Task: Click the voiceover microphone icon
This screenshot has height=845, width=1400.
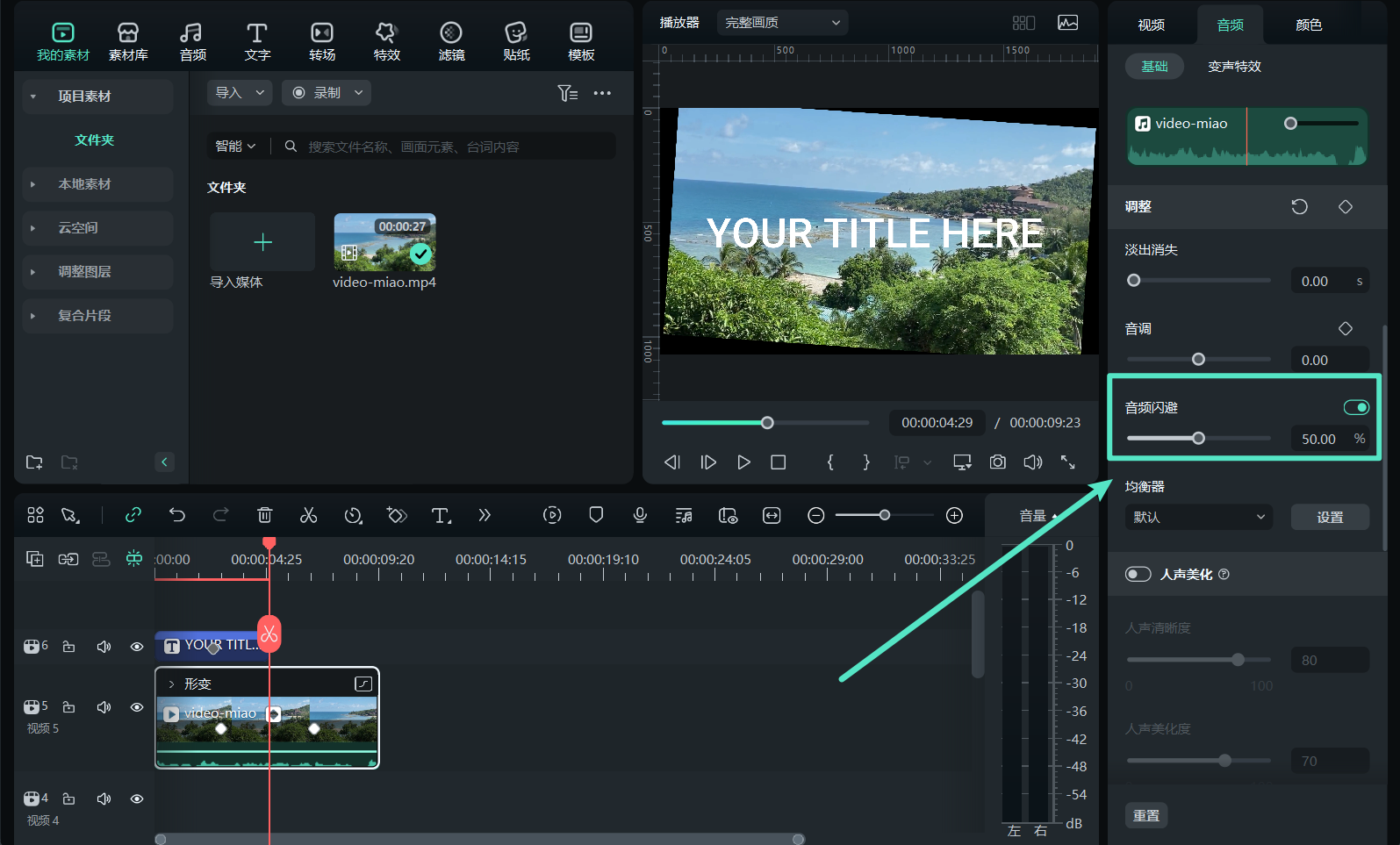Action: (x=640, y=515)
